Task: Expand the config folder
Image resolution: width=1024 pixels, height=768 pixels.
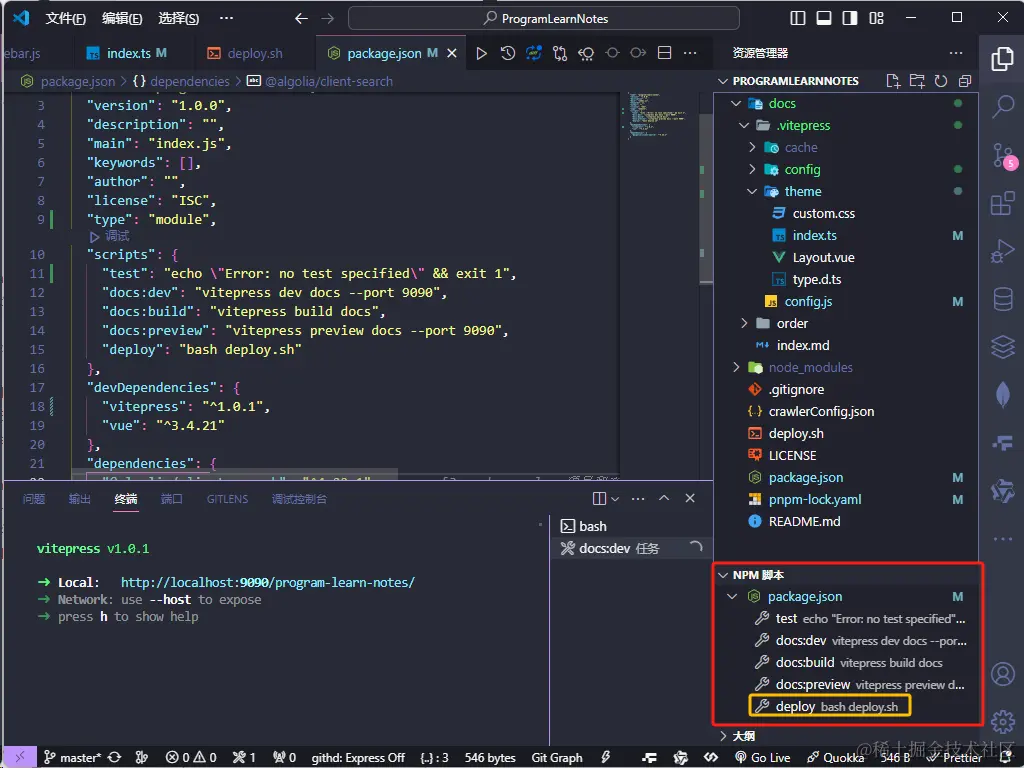Action: click(752, 169)
